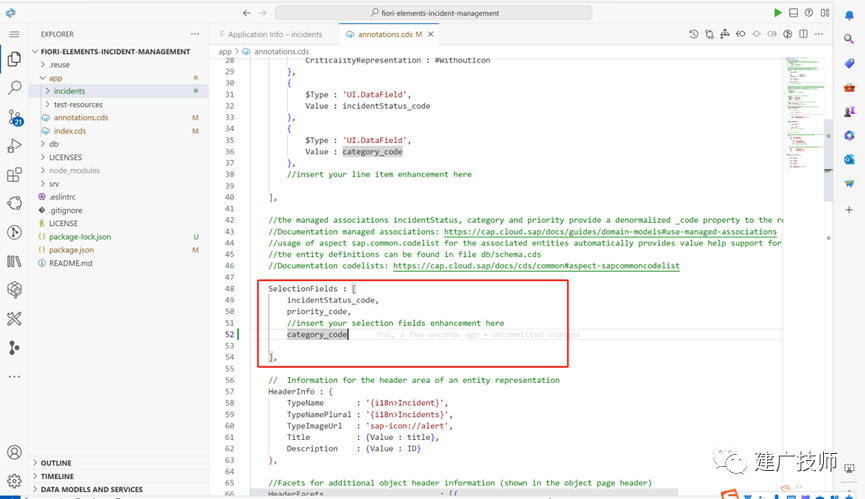865x499 pixels.
Task: Open the Explorer view in activity bar
Action: click(14, 58)
